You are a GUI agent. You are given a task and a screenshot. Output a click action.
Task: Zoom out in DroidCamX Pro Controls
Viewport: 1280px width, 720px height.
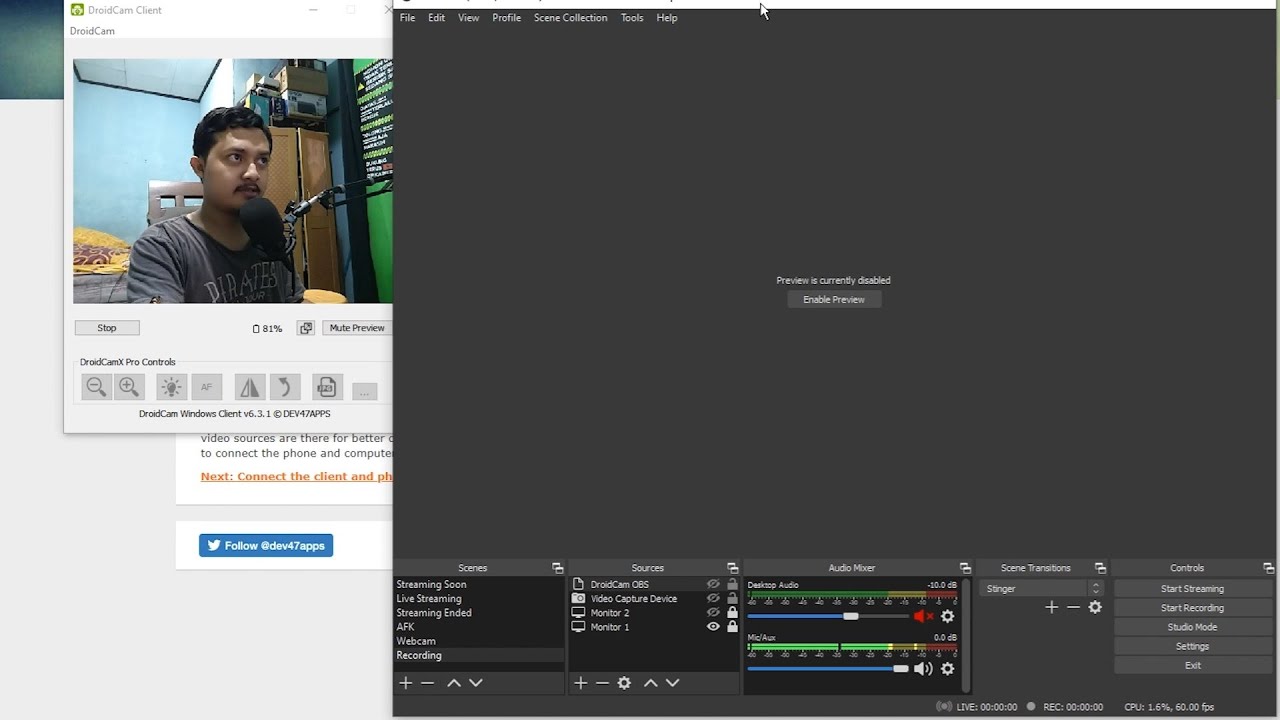click(96, 387)
